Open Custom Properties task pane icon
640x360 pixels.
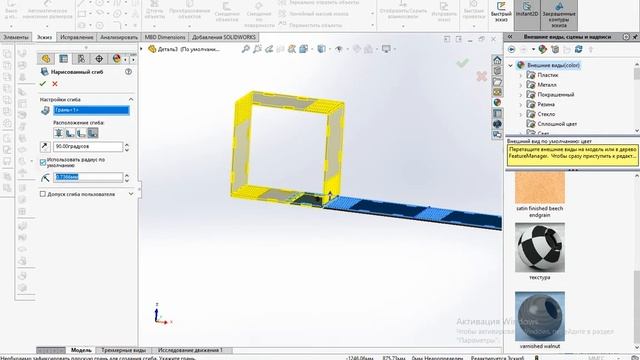click(x=497, y=113)
